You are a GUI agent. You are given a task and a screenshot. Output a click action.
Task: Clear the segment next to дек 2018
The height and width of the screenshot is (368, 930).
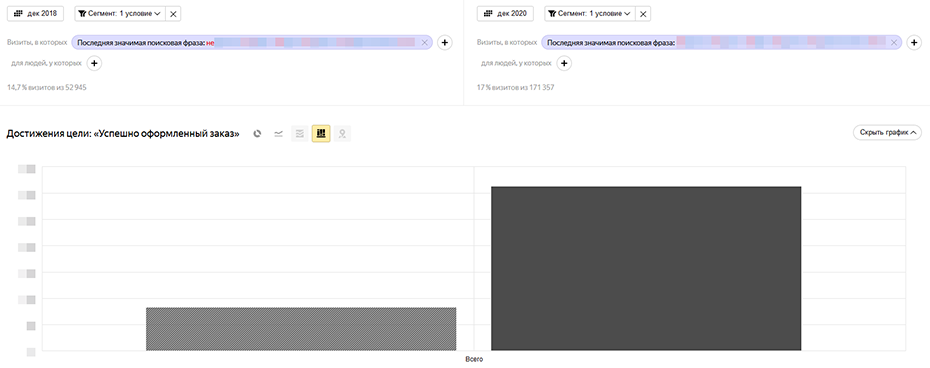(173, 14)
